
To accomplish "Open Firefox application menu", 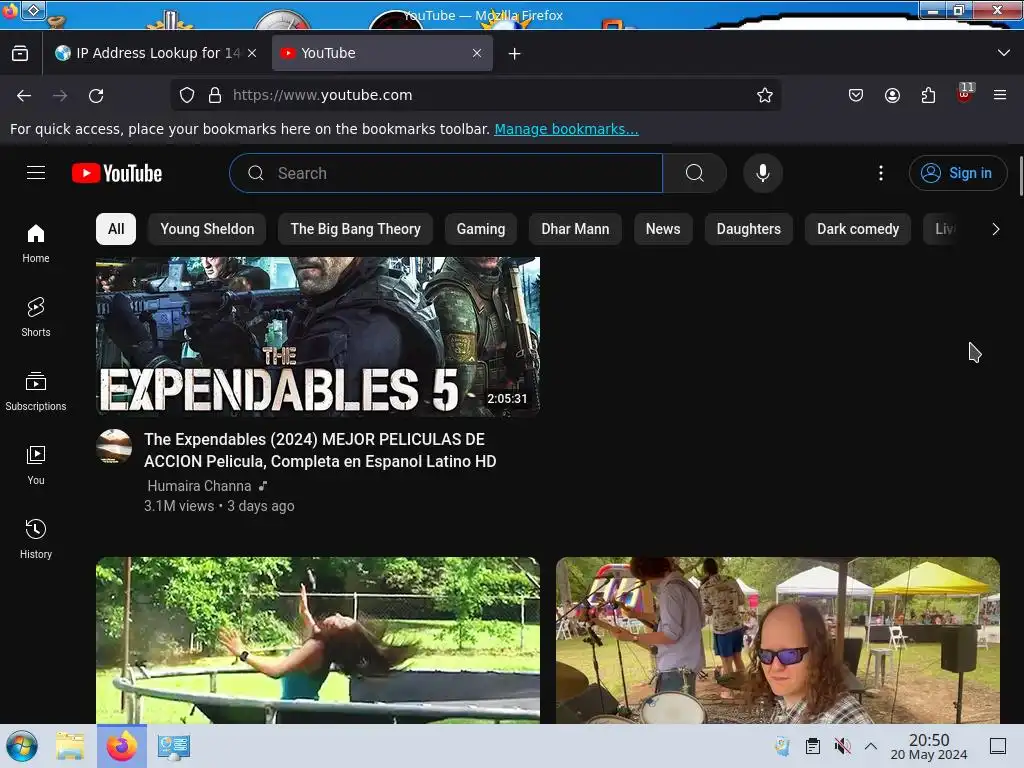I will coord(1000,95).
